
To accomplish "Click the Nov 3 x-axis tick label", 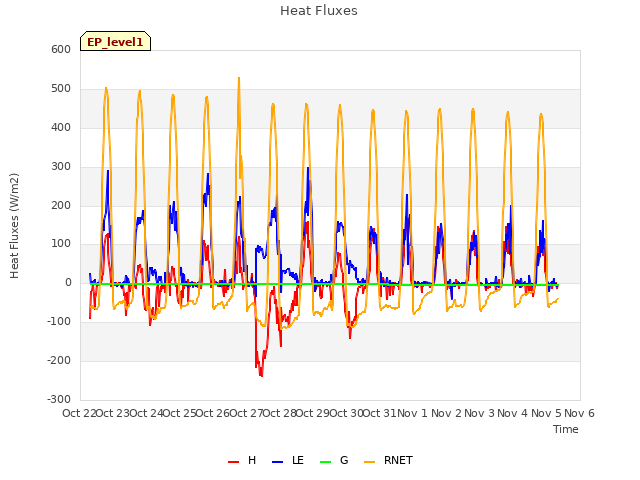I will (479, 413).
